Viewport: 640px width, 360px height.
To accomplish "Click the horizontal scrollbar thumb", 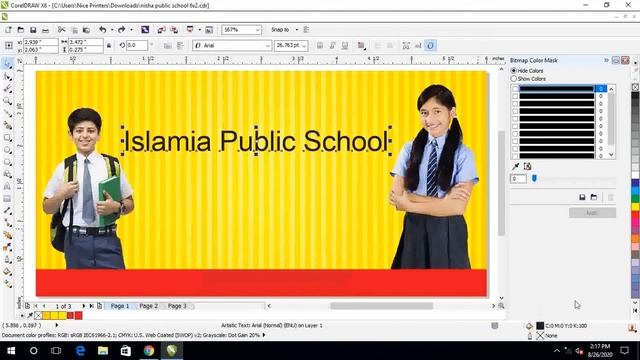I will point(381,306).
